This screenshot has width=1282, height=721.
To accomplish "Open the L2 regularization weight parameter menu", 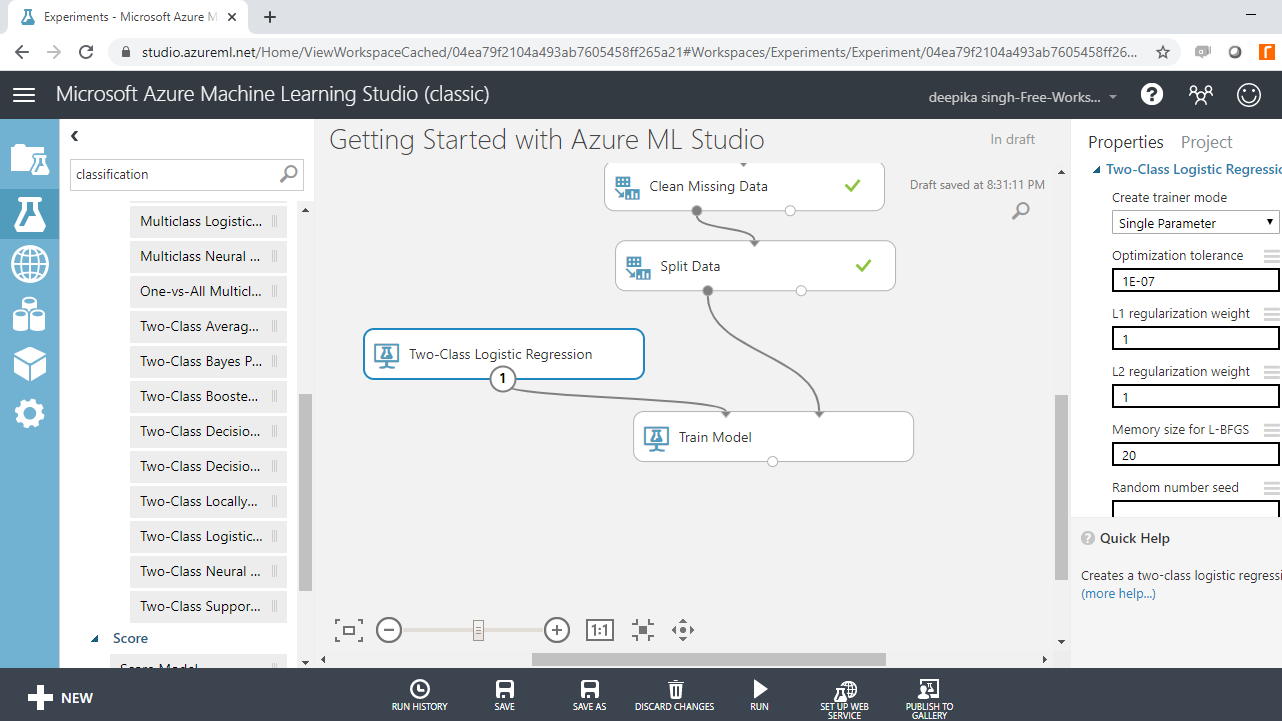I will click(x=1271, y=372).
